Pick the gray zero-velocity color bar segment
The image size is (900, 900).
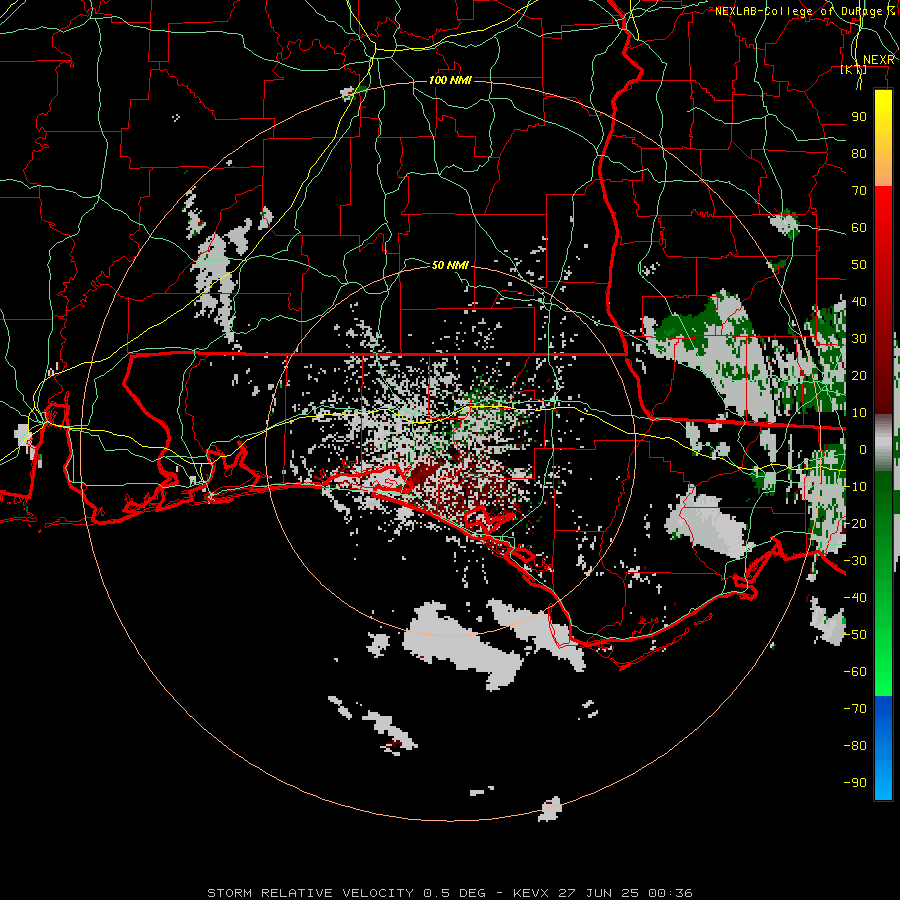point(883,443)
